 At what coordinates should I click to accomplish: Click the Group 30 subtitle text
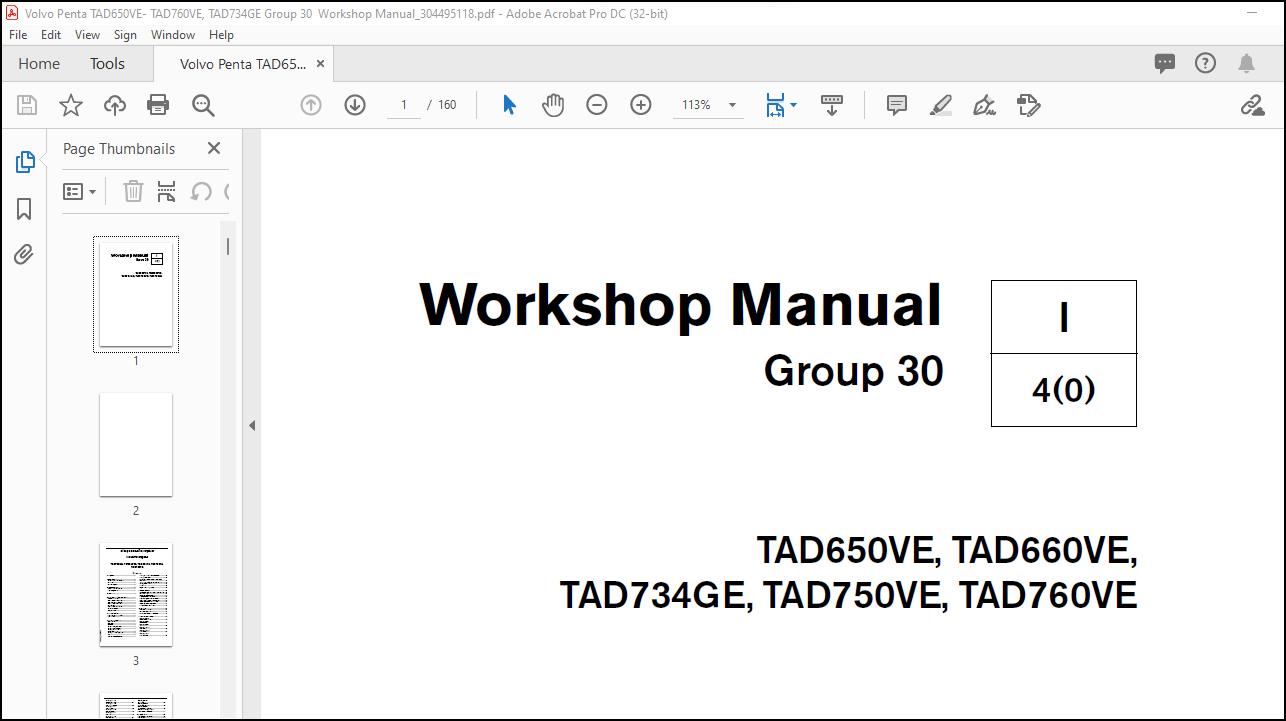pos(853,371)
